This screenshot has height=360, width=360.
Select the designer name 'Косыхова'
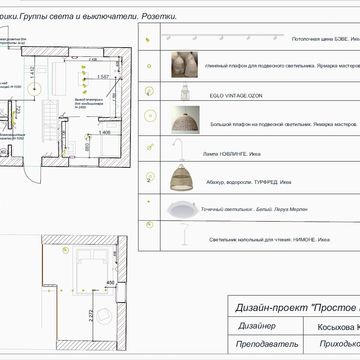tap(336, 327)
